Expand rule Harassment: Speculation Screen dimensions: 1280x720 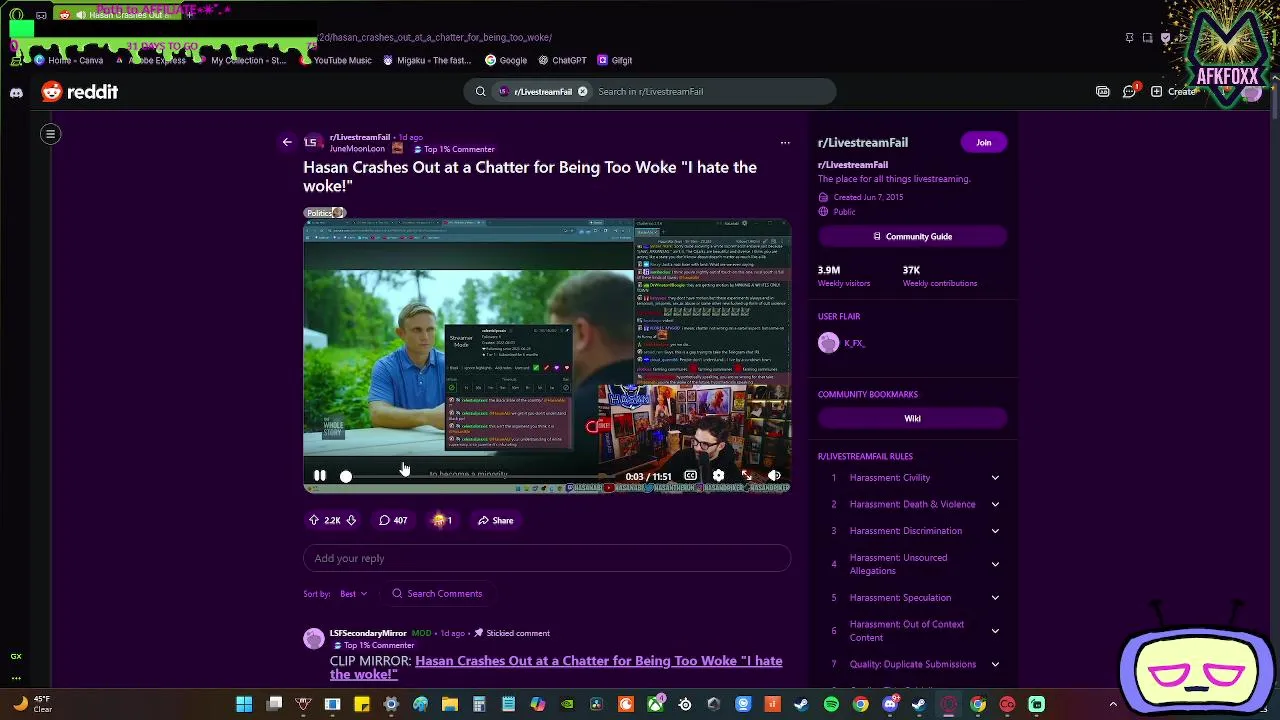point(912,598)
